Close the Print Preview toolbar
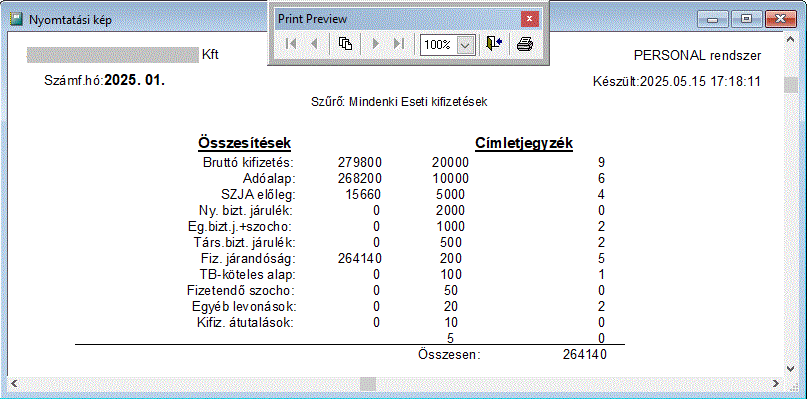 [x=530, y=20]
